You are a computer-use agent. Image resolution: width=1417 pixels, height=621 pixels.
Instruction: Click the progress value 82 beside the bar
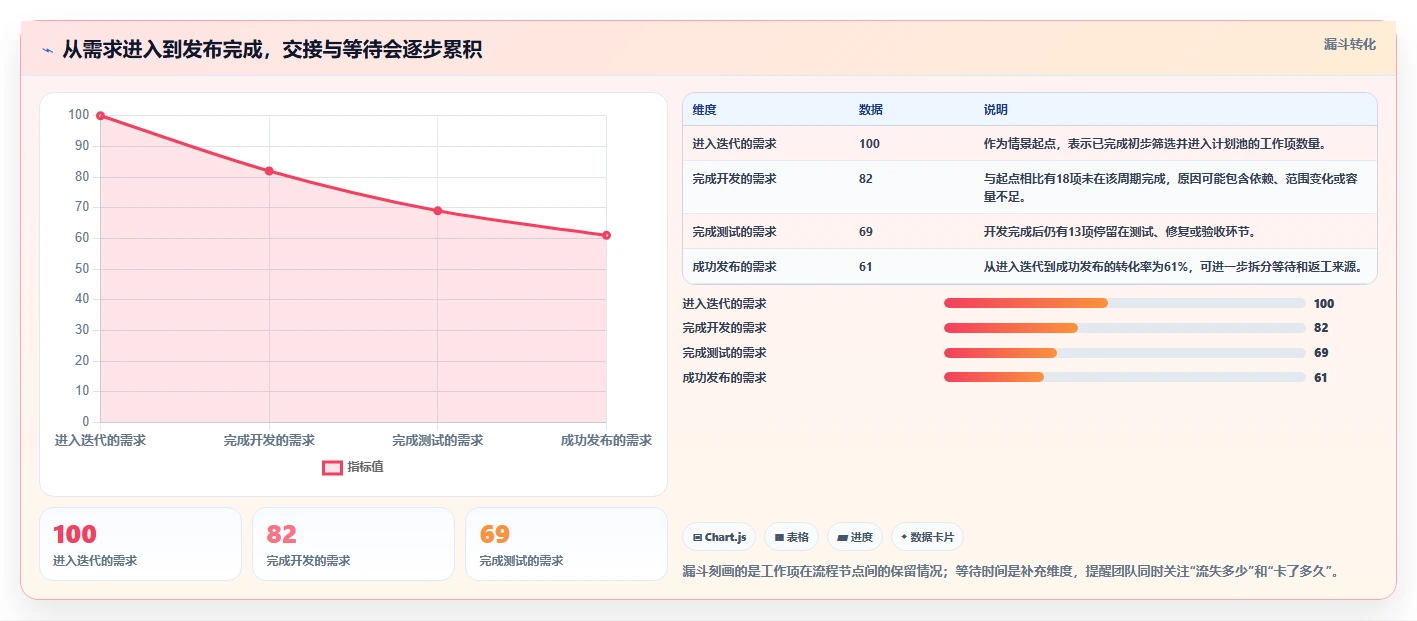point(1321,328)
